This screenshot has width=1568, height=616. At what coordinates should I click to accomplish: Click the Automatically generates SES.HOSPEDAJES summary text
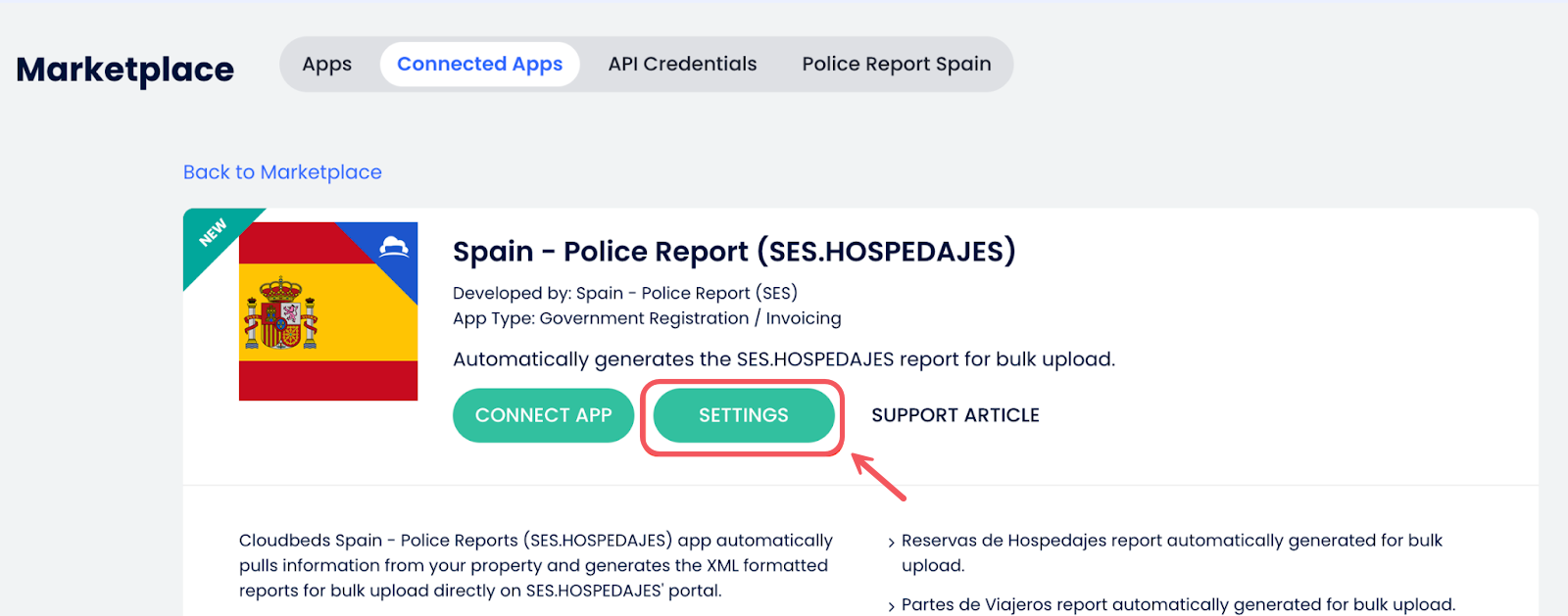783,359
